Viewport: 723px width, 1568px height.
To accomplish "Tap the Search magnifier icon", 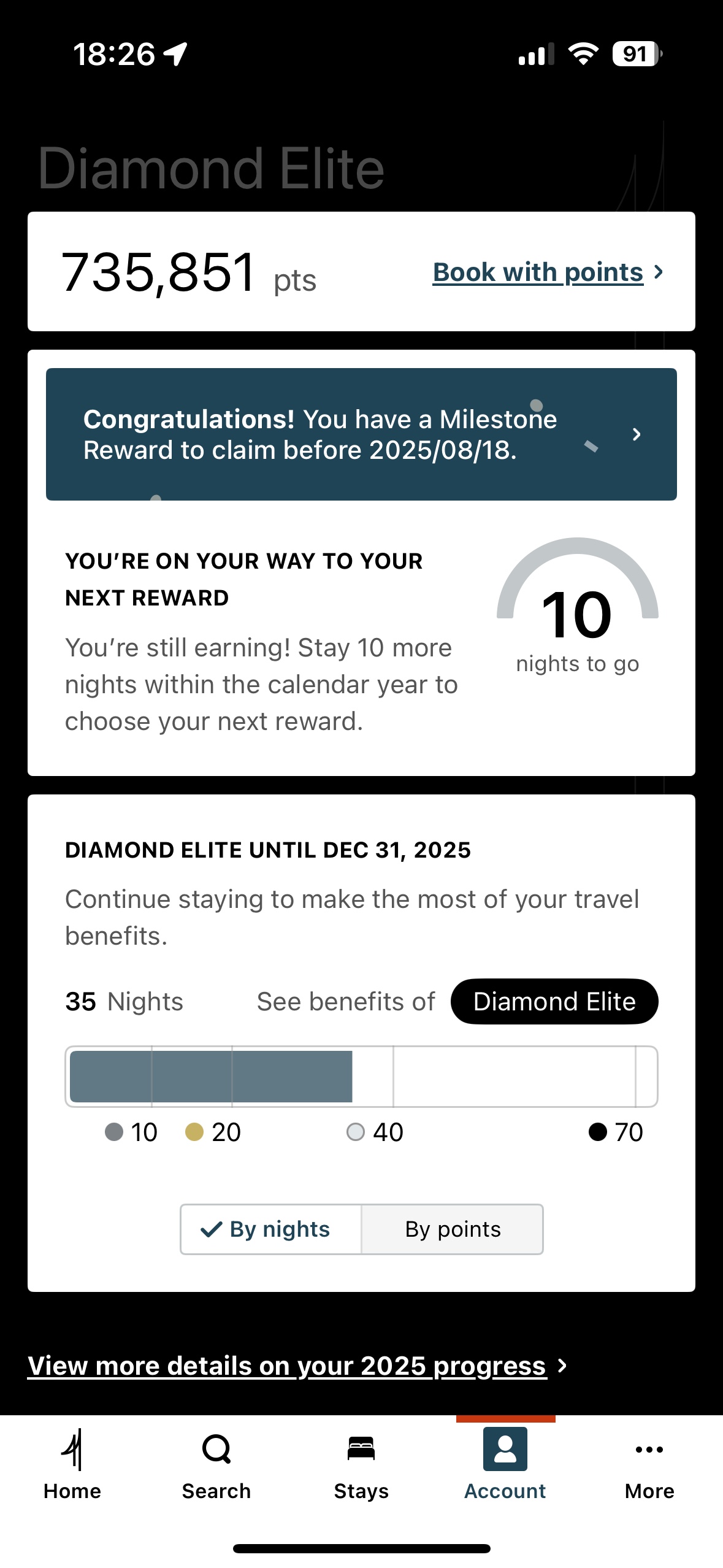I will (216, 1450).
